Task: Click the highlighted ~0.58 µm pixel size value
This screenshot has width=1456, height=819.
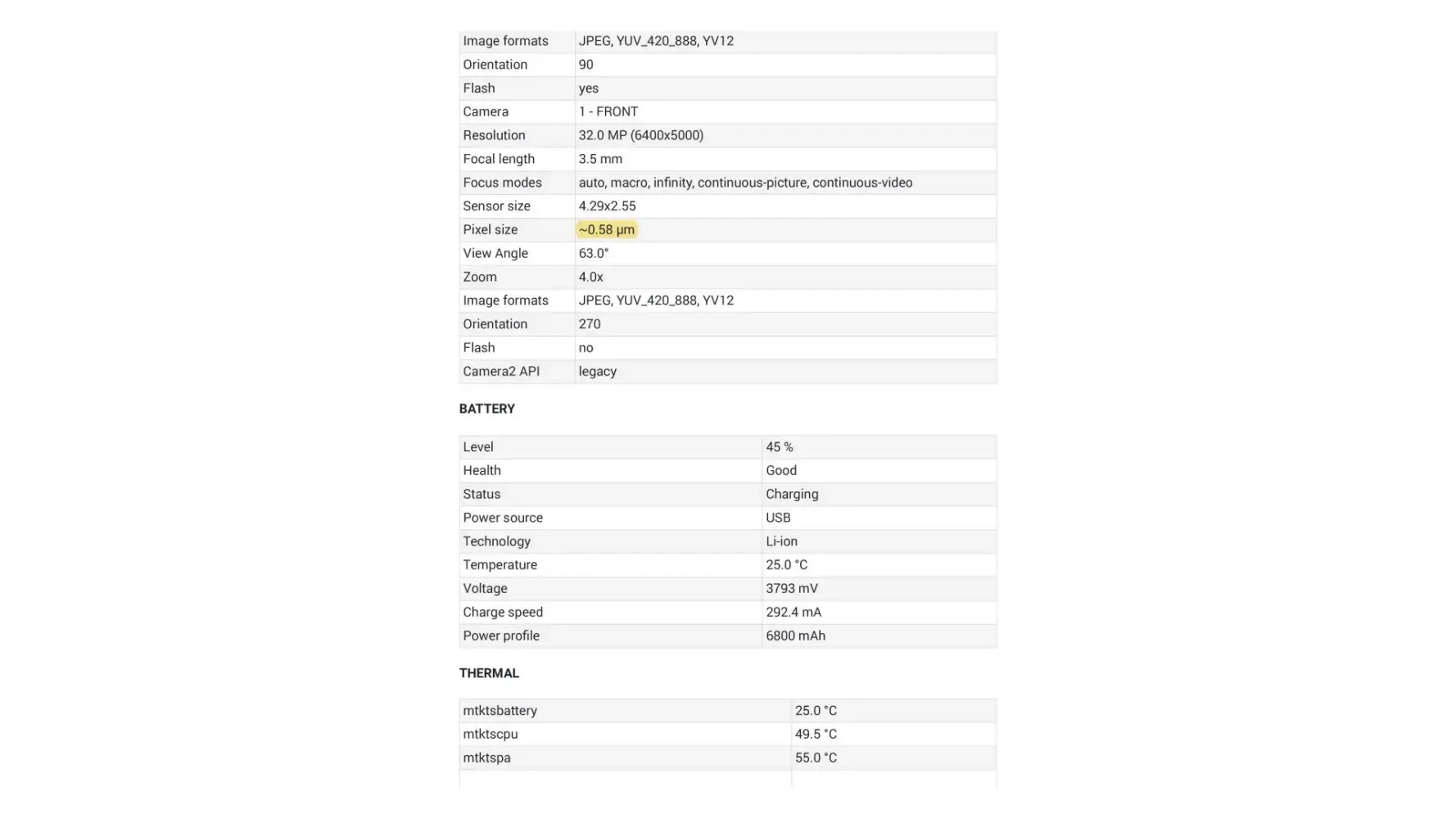Action: click(x=606, y=230)
